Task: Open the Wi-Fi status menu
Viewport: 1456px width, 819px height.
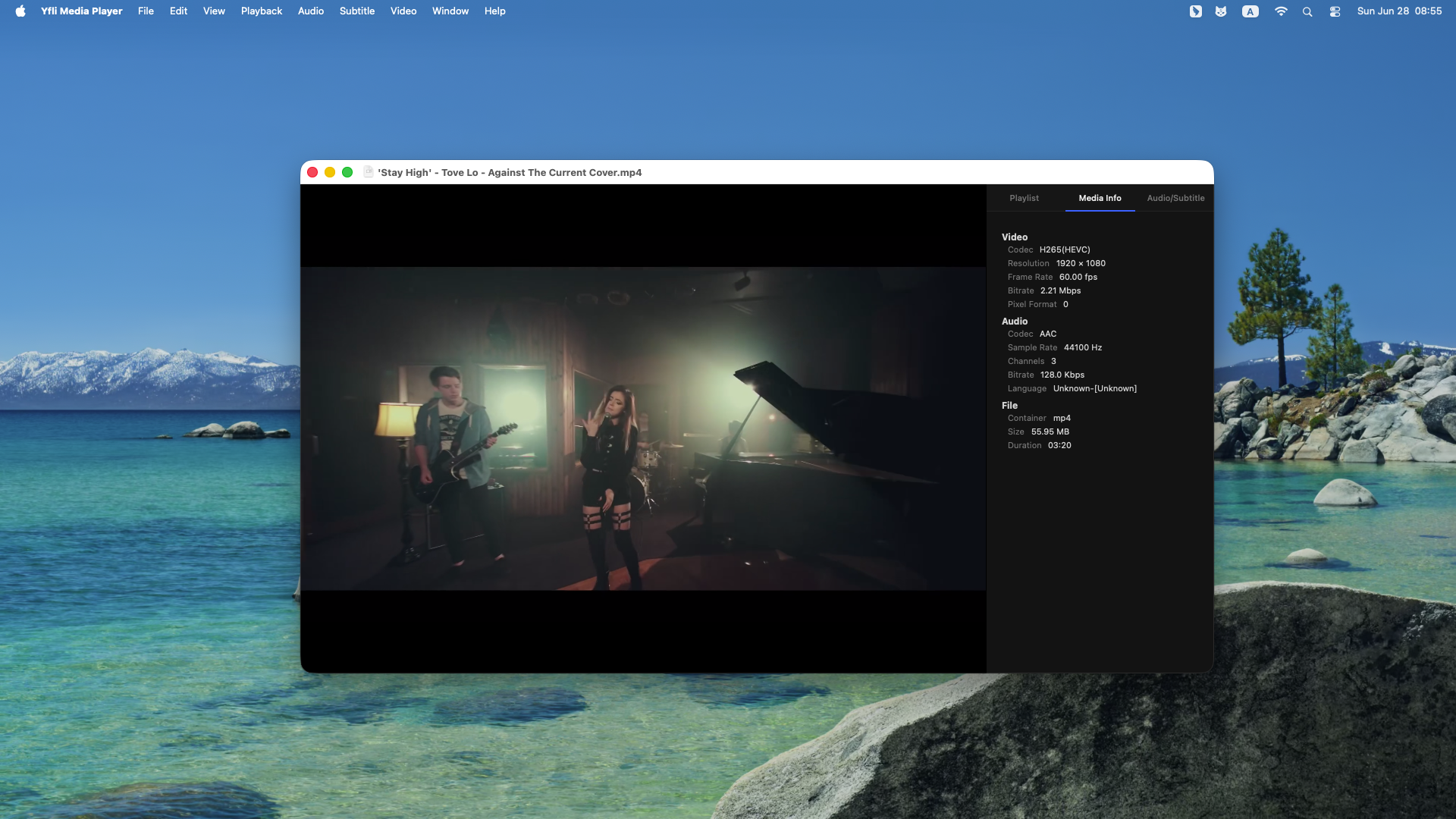Action: coord(1281,11)
